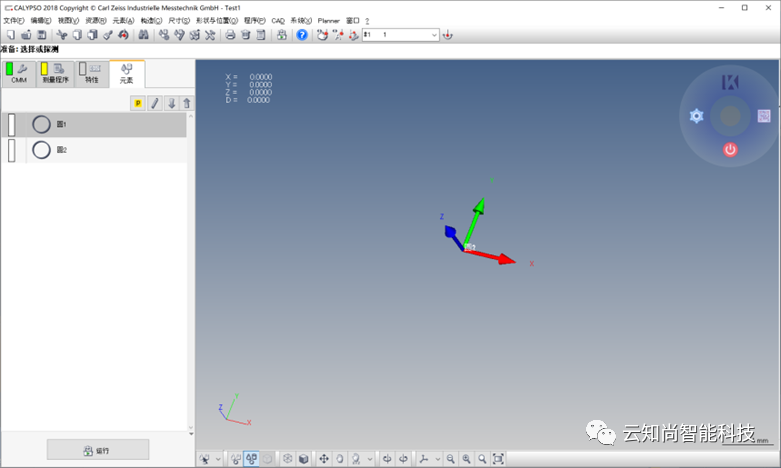Click the 运行 run button
This screenshot has height=468, width=781.
tap(98, 450)
